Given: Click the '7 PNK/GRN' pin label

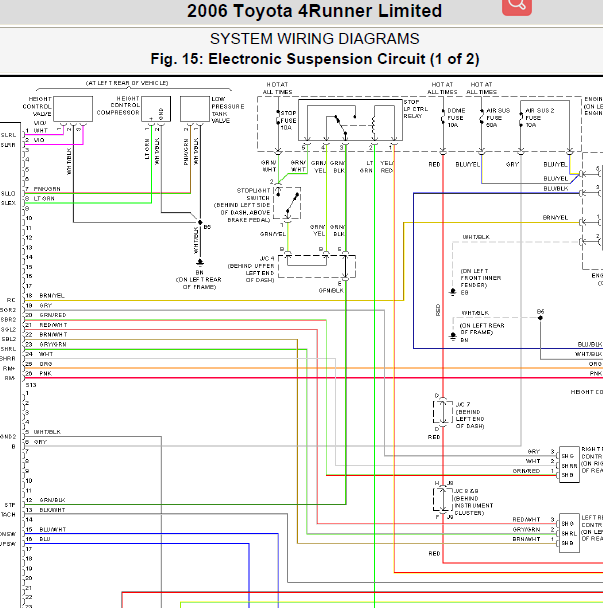Looking at the screenshot, I should coord(43,189).
